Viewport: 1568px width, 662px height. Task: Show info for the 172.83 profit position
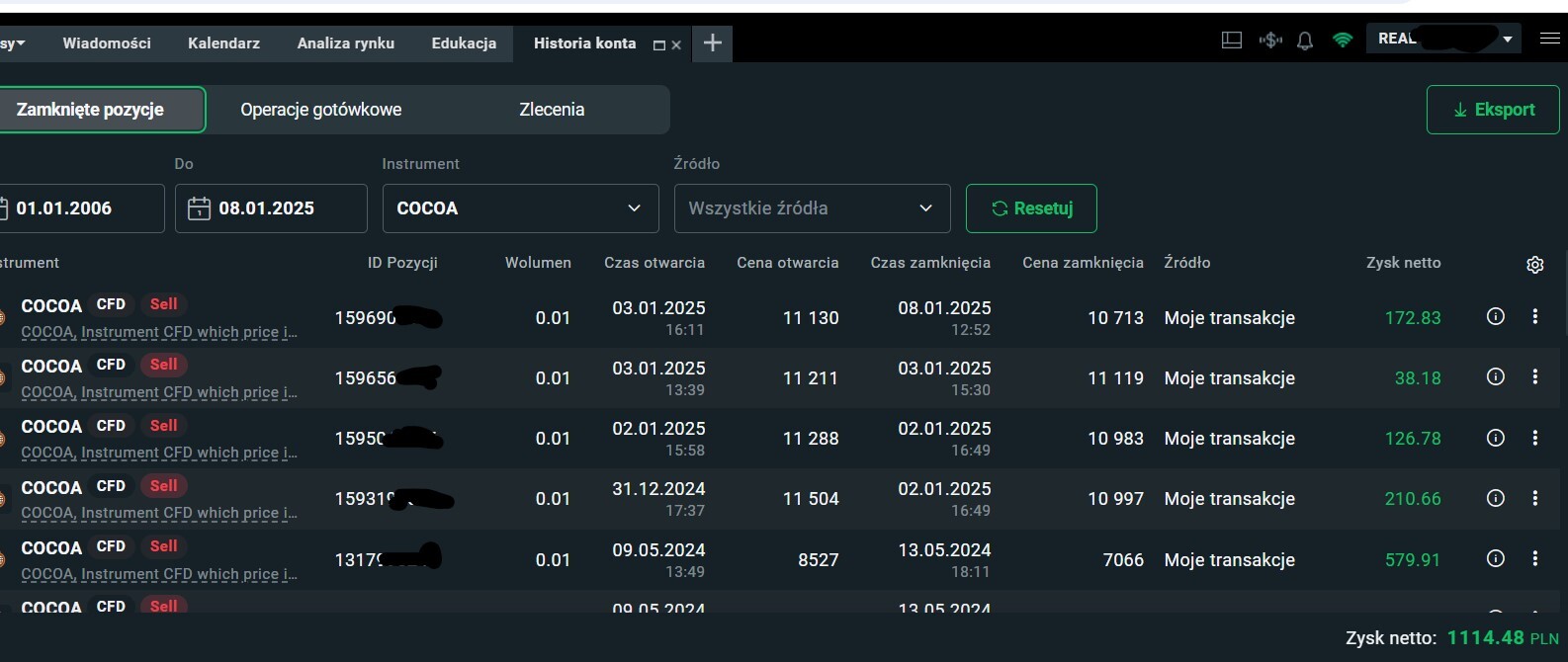coord(1495,316)
